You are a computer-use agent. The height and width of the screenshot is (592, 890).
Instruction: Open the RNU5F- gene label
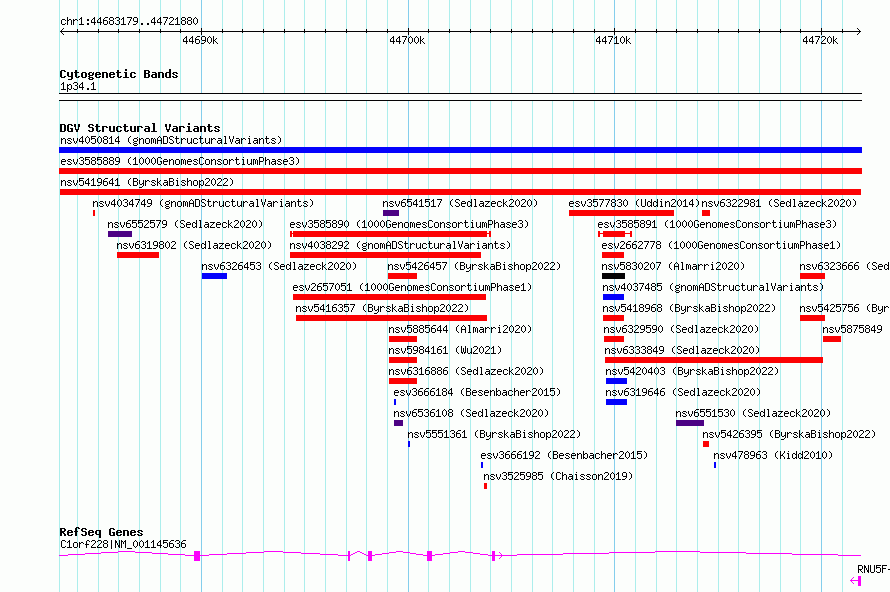coord(874,569)
